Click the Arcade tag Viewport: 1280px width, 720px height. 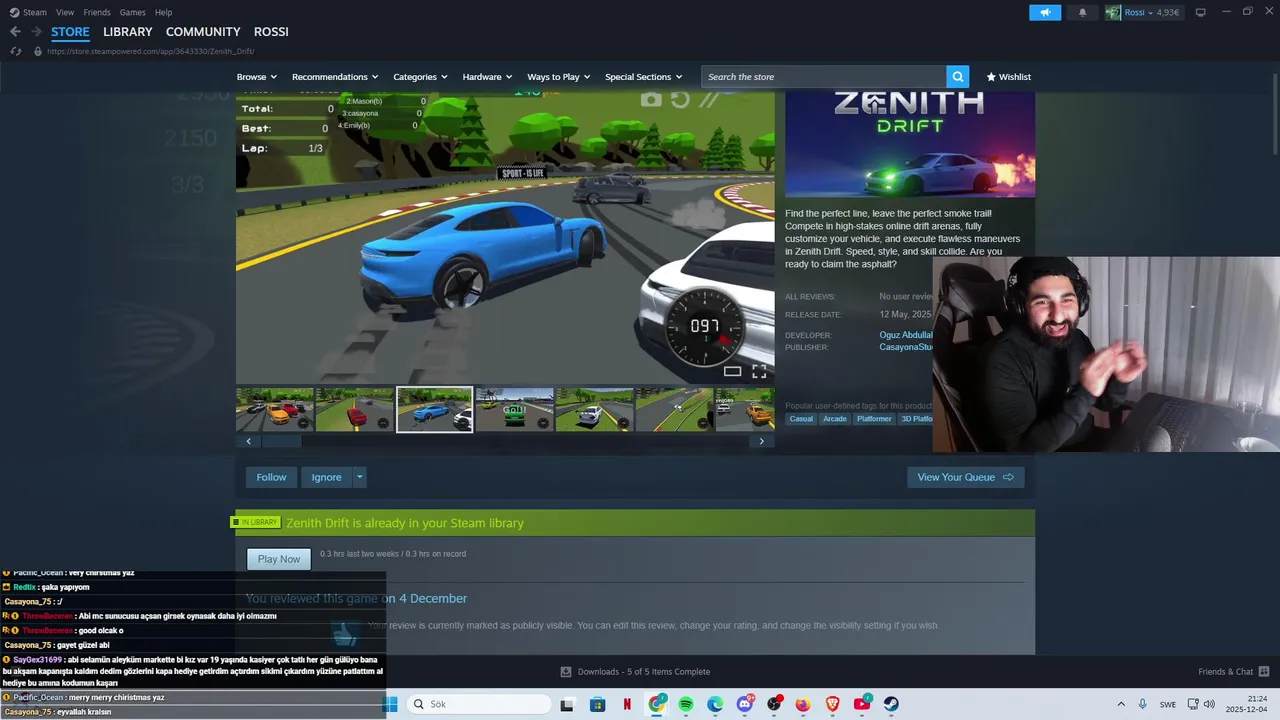(x=835, y=419)
